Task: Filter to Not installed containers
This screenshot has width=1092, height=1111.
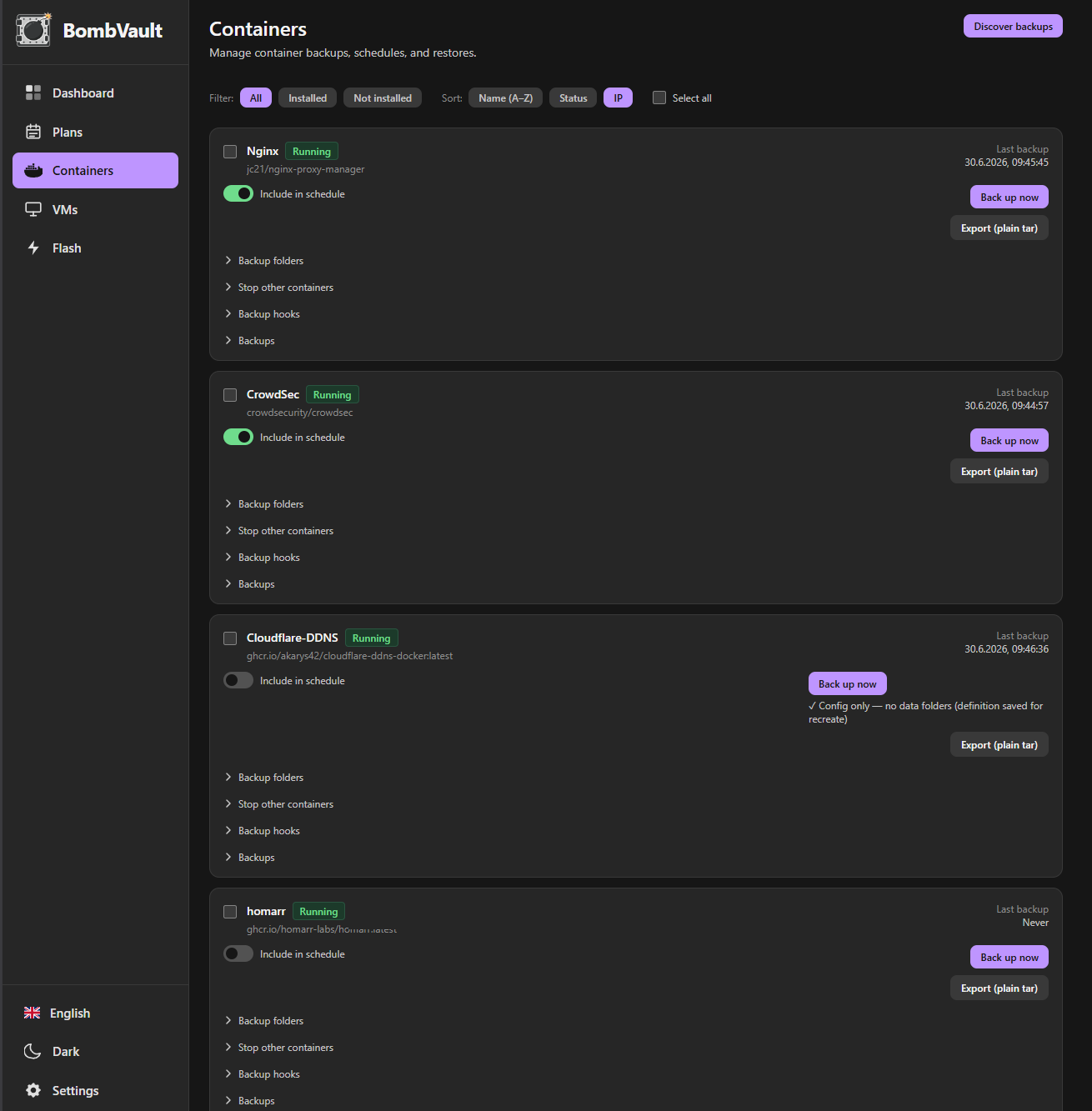Action: [383, 98]
